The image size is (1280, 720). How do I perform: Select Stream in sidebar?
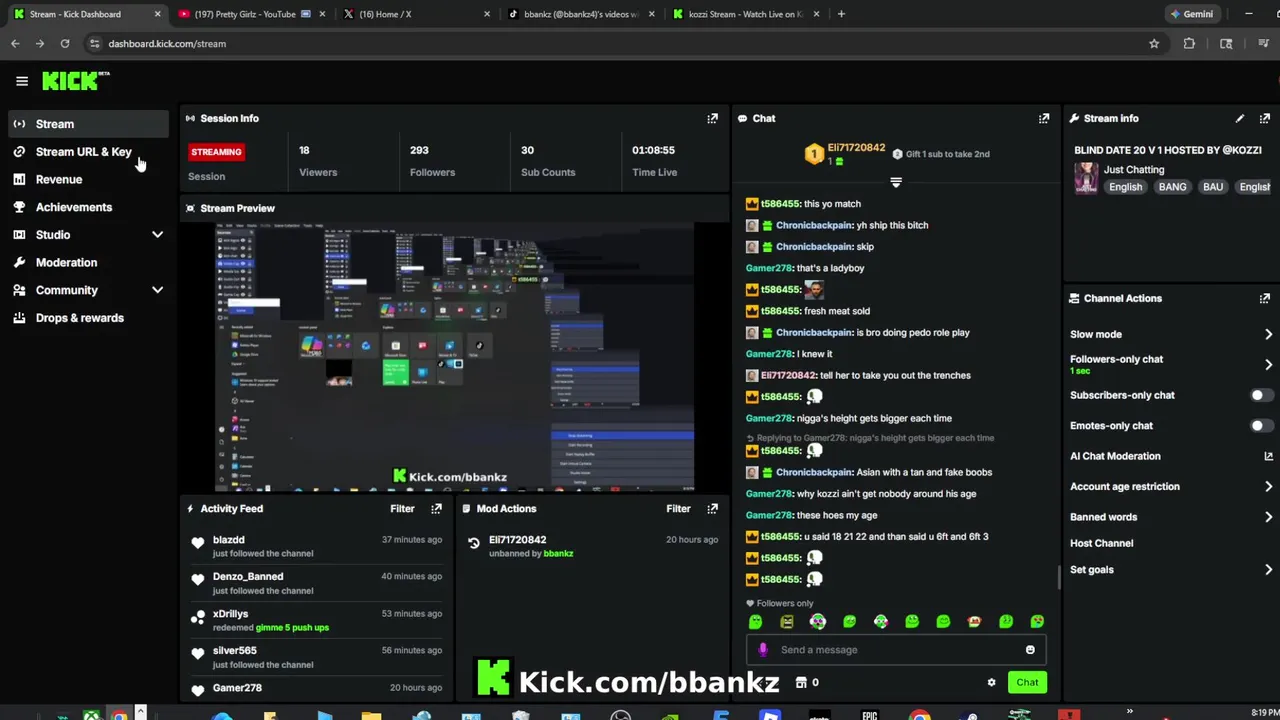coord(89,124)
